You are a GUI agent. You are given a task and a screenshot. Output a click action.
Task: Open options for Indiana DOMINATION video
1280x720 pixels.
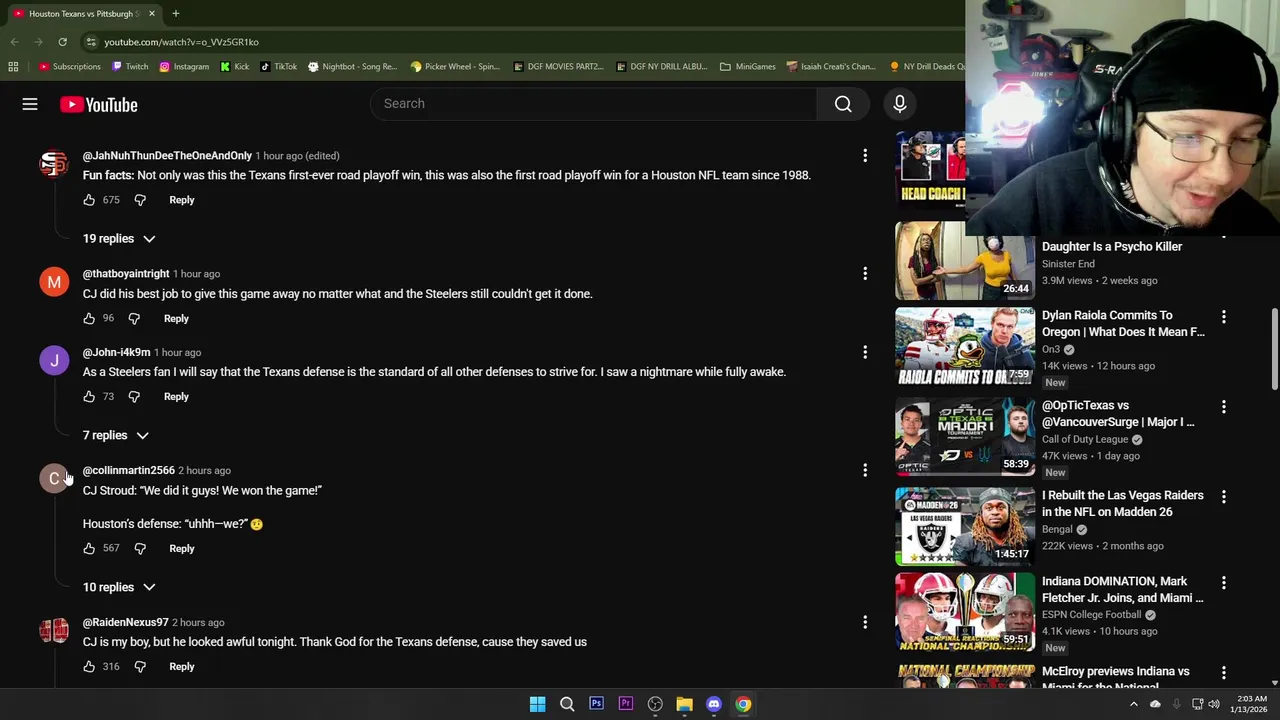point(1223,583)
